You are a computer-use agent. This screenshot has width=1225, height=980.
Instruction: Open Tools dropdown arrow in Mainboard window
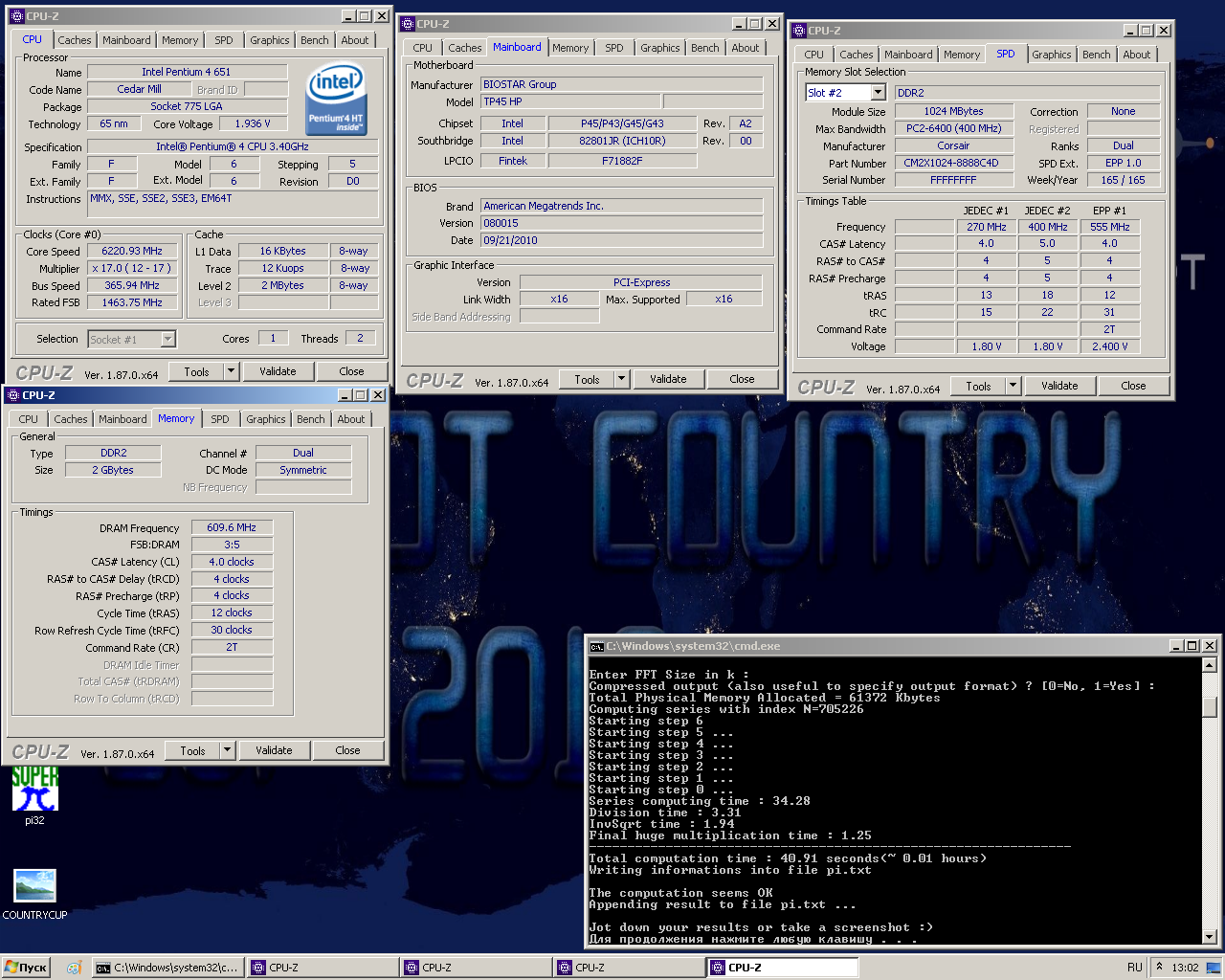621,379
